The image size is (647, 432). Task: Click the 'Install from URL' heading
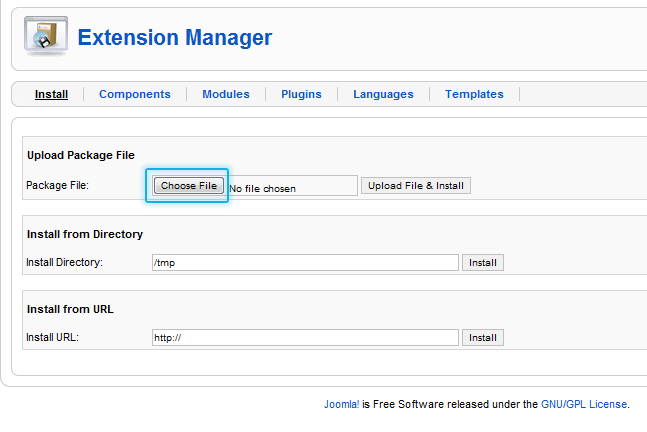[x=70, y=309]
